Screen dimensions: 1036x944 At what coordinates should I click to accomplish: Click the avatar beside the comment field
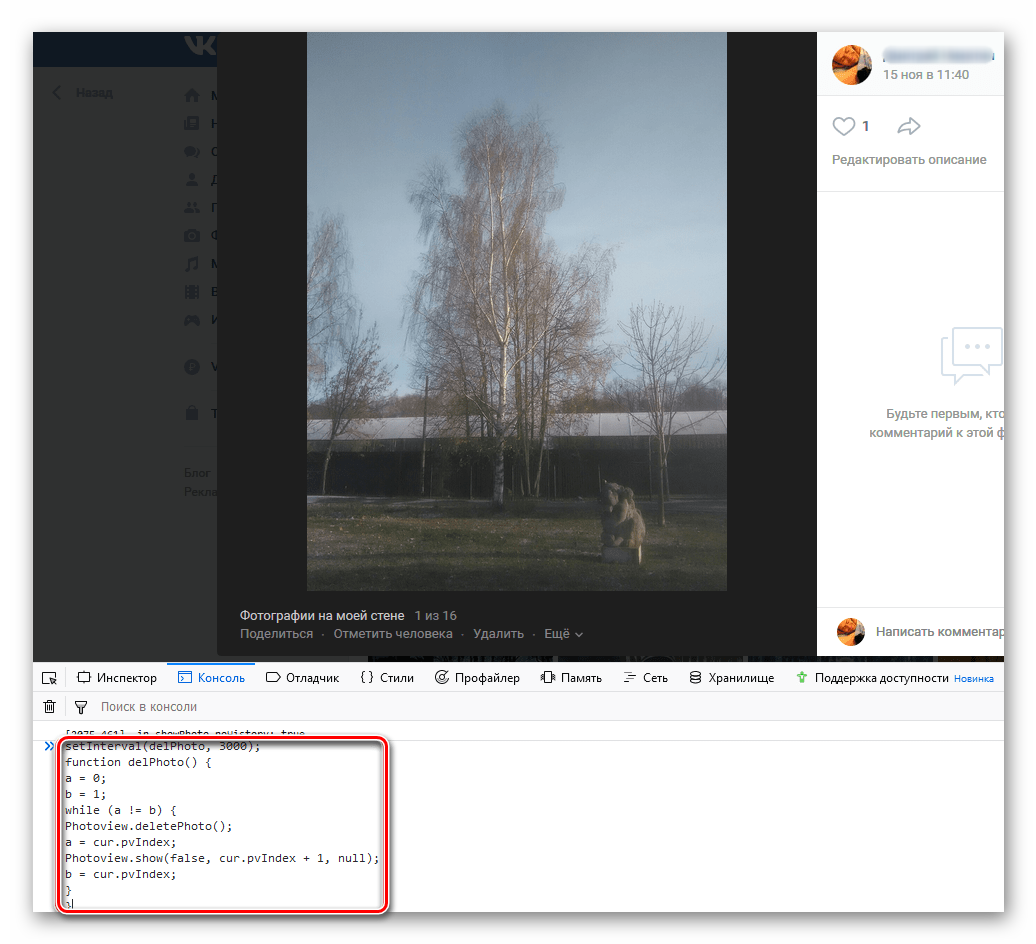tap(851, 631)
